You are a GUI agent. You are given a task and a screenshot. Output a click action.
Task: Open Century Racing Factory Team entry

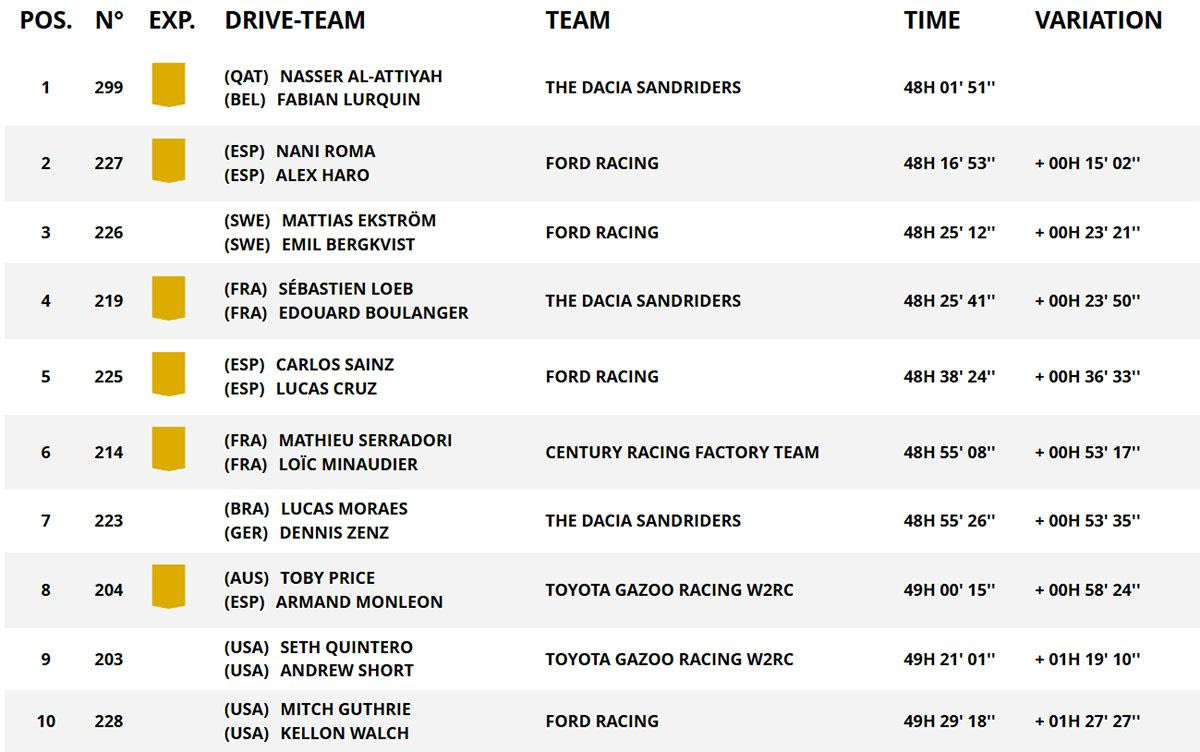tap(682, 452)
